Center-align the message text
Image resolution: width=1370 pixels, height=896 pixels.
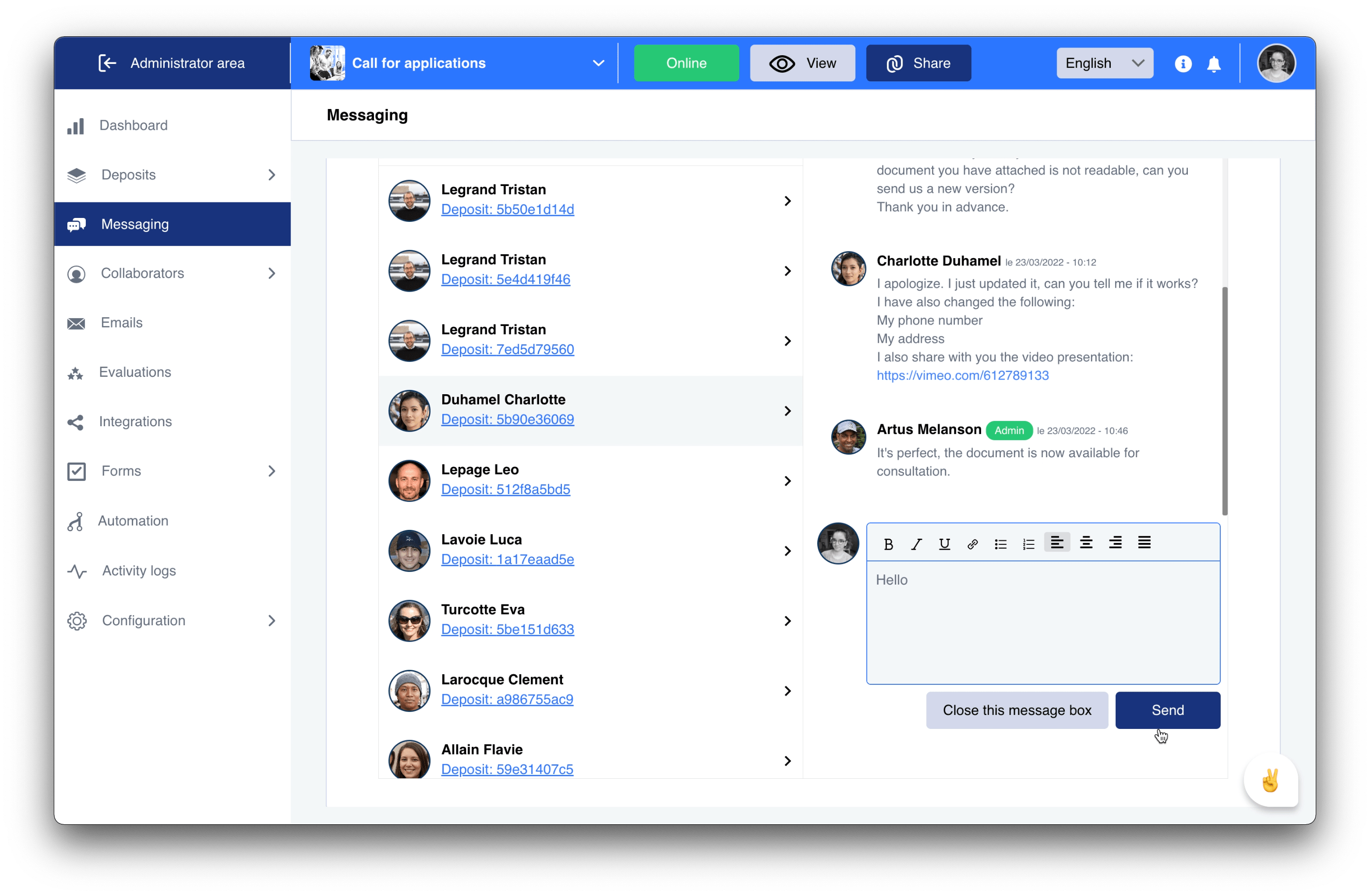coord(1086,542)
